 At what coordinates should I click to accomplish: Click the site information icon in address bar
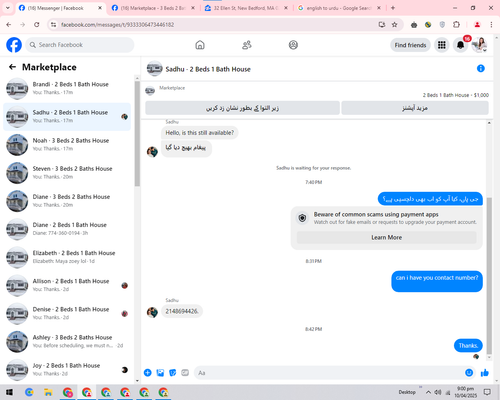click(54, 24)
